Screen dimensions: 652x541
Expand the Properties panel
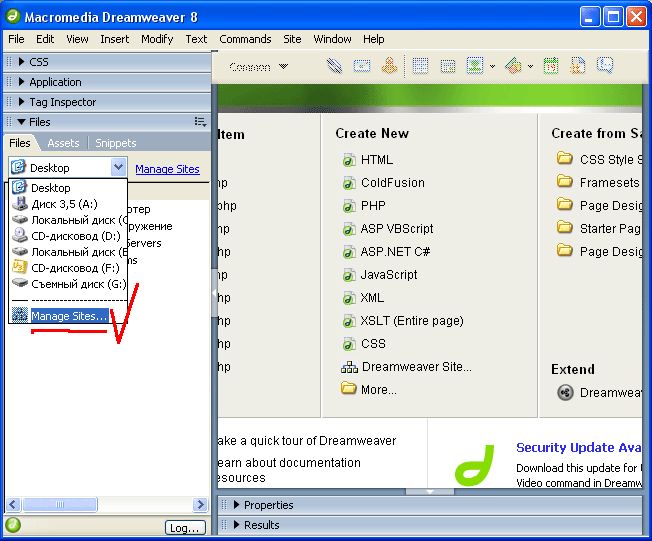coord(236,505)
